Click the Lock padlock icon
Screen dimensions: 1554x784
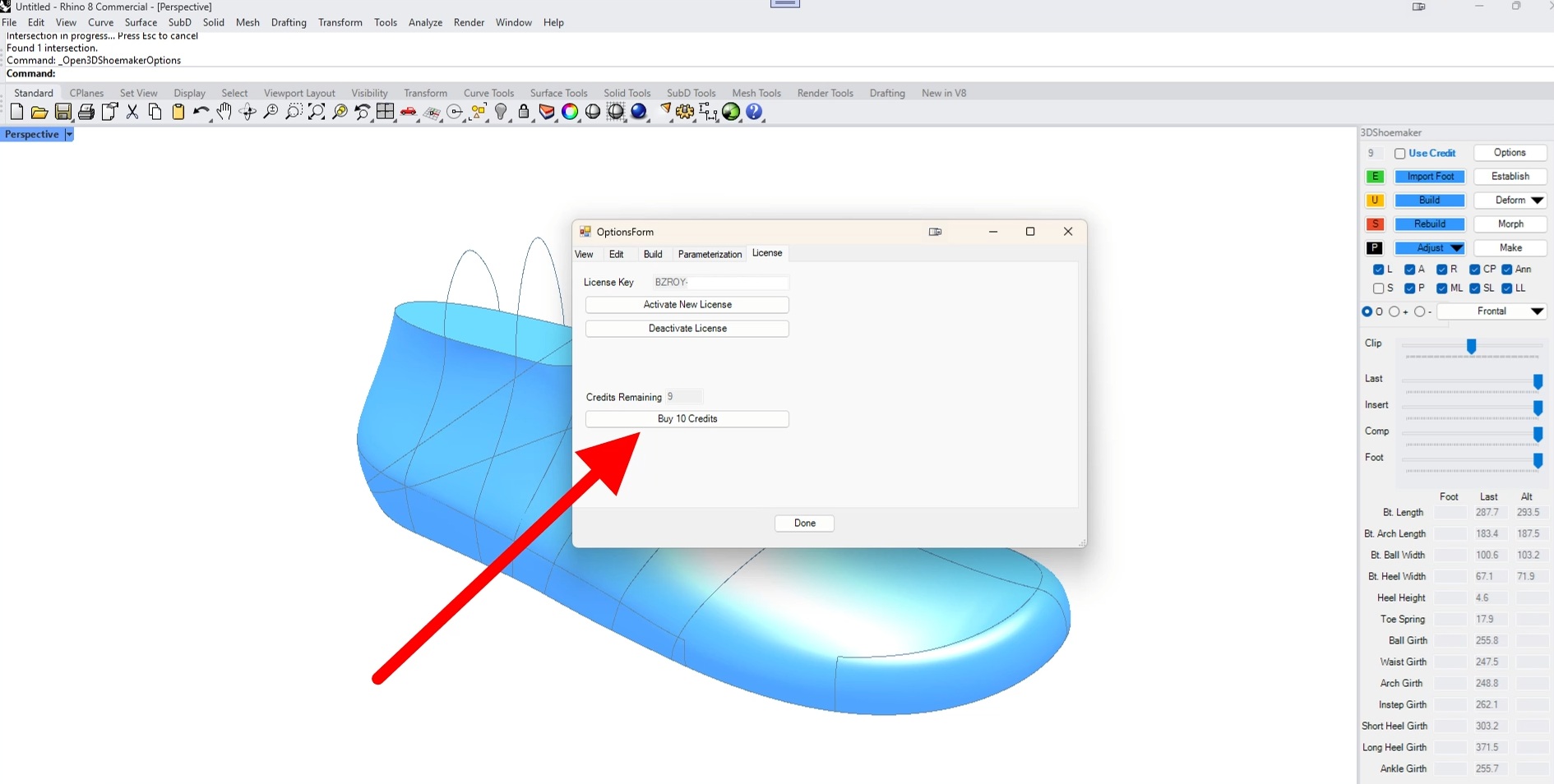click(524, 112)
